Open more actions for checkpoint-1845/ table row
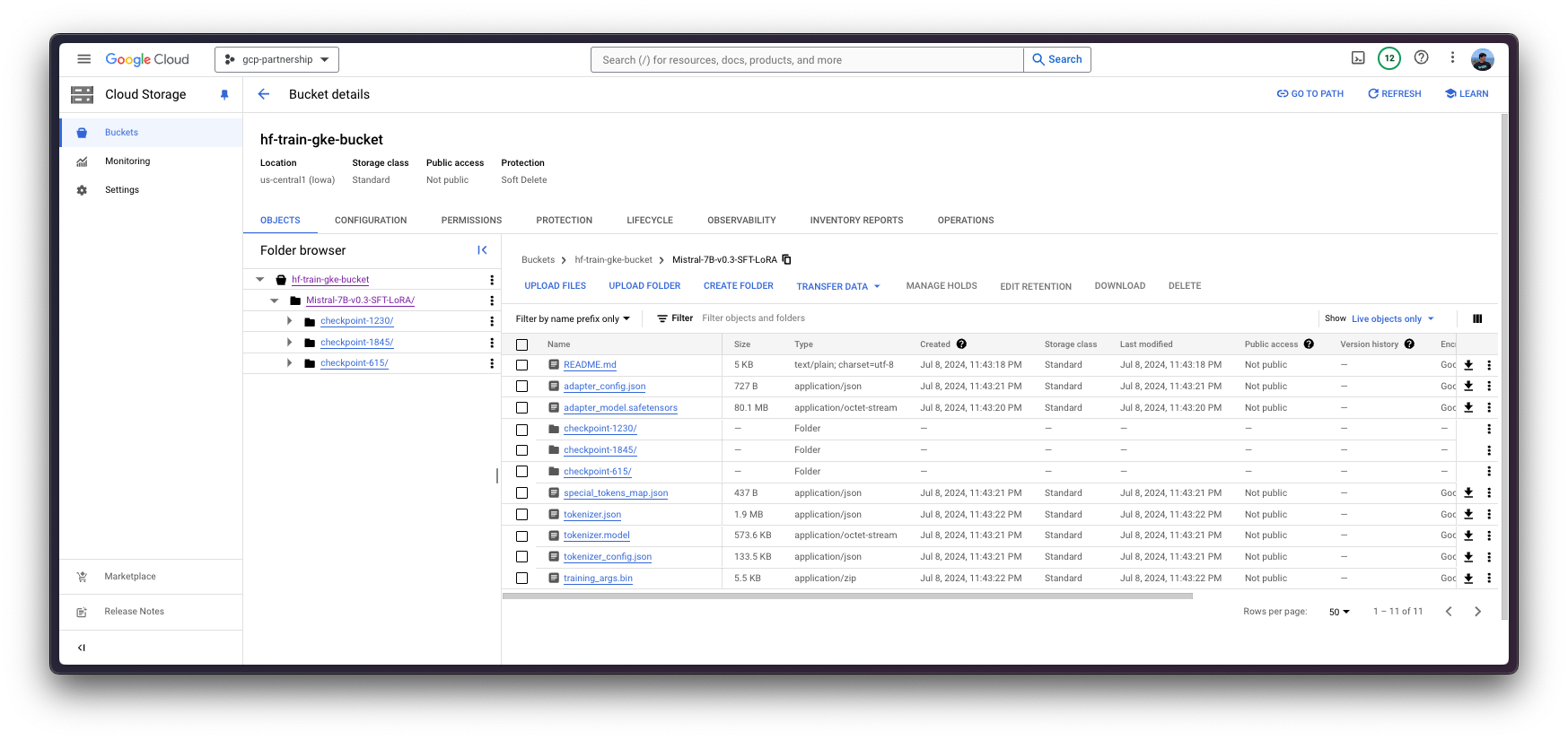 tap(1489, 450)
